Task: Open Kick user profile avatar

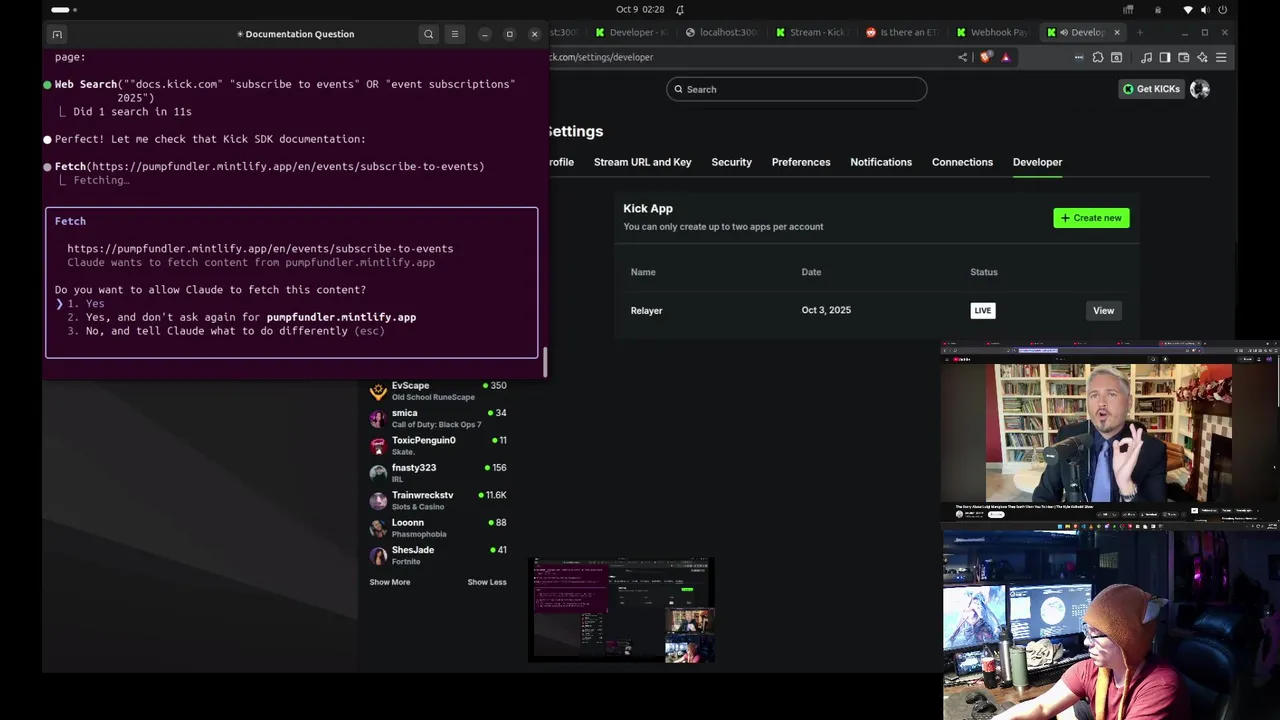Action: click(x=1199, y=89)
